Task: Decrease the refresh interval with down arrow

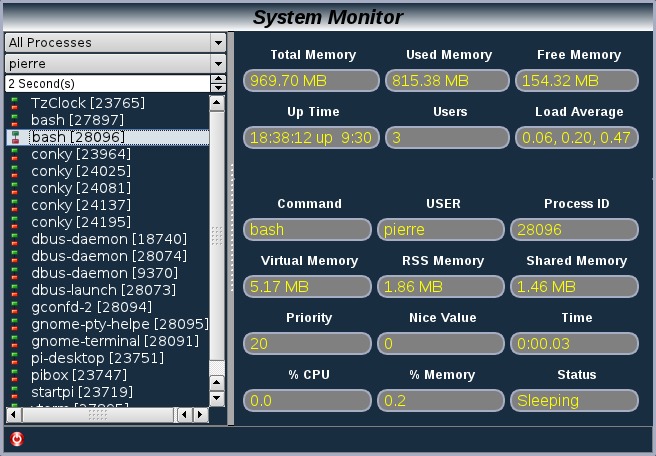Action: coord(219,88)
